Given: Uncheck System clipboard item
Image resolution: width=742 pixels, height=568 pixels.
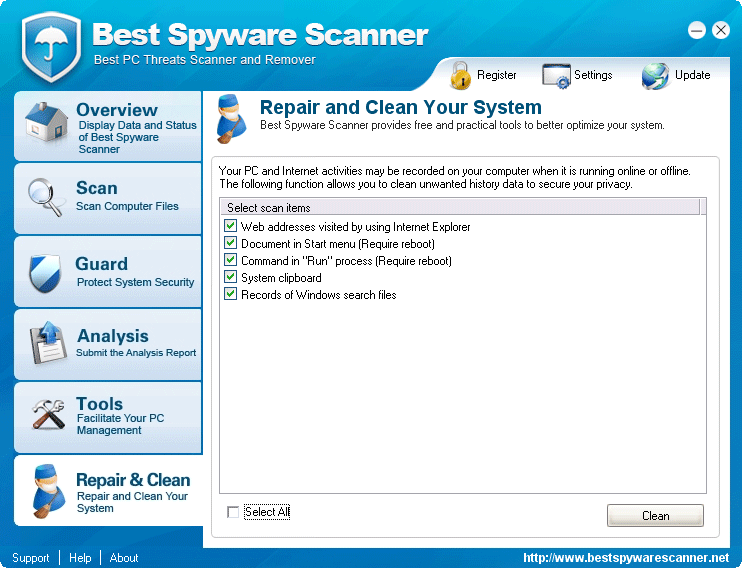Looking at the screenshot, I should tap(230, 277).
